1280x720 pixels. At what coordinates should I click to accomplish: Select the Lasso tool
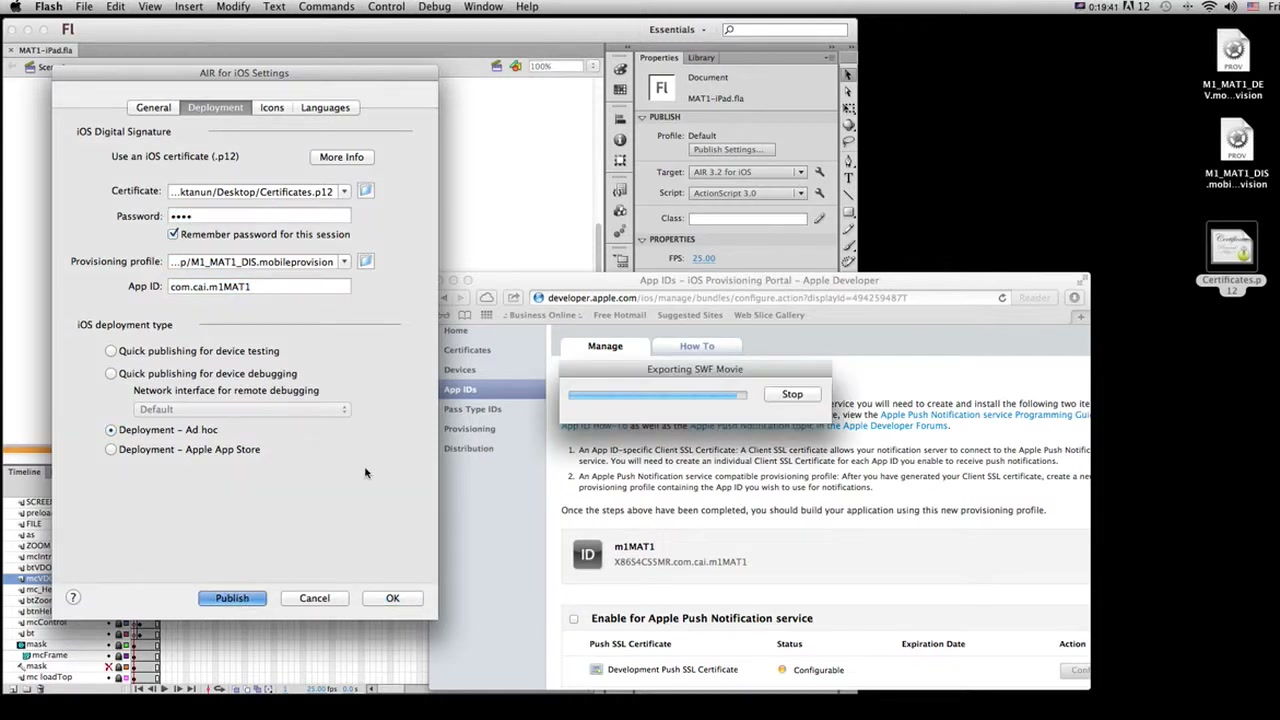tap(848, 142)
